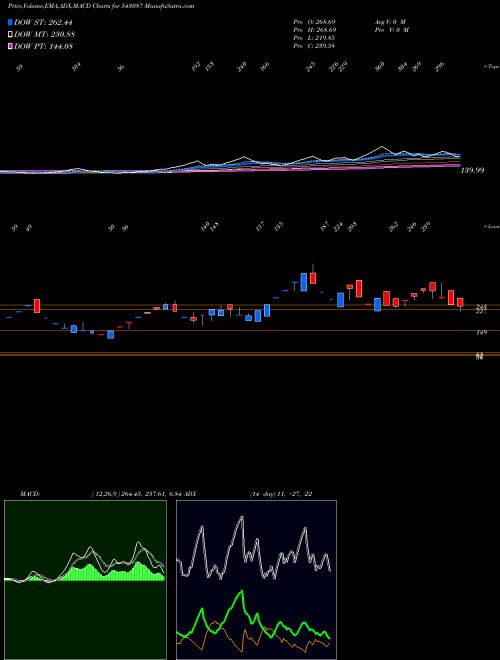
Task: Click the 139.99 EMA price label
Action: 472,170
